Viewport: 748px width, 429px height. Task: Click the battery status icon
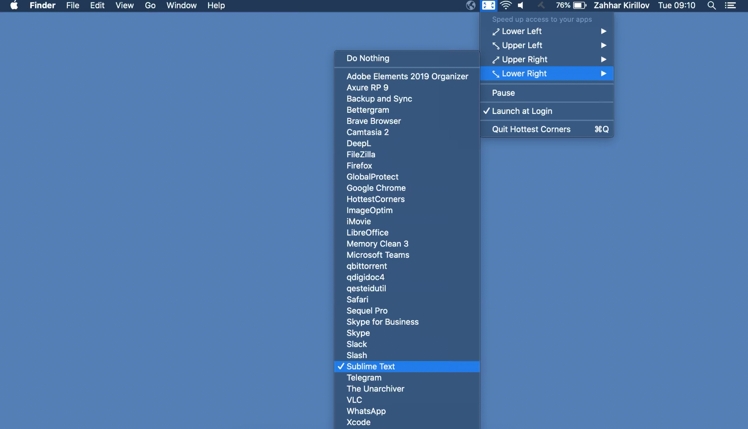point(579,6)
